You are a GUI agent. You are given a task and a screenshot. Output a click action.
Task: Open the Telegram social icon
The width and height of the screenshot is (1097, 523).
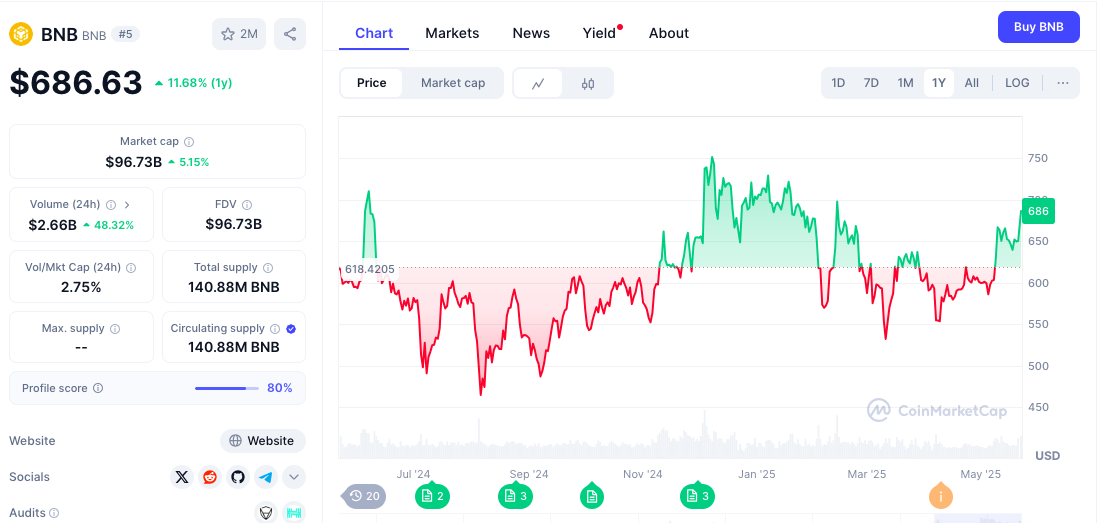click(x=265, y=477)
